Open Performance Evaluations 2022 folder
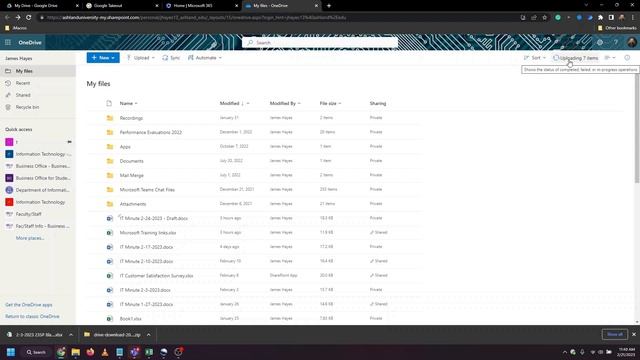The height and width of the screenshot is (360, 640). (151, 132)
